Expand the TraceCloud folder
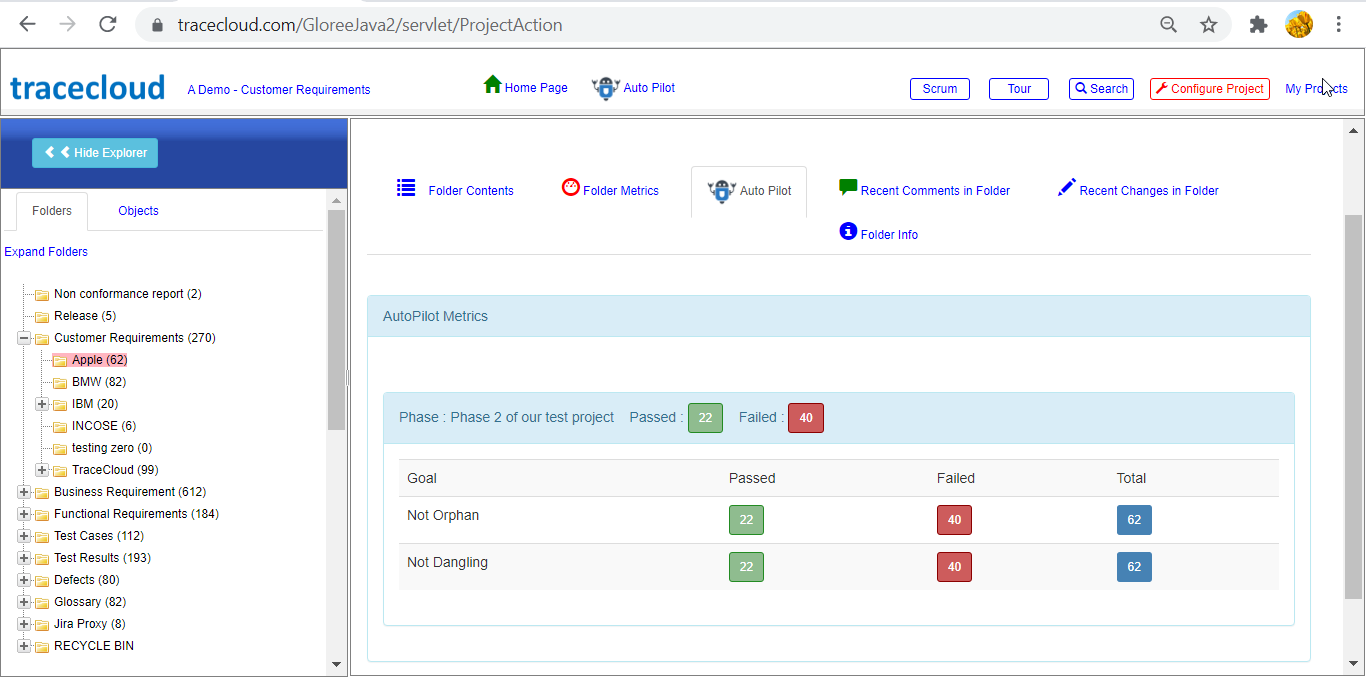The height and width of the screenshot is (677, 1366). tap(42, 470)
